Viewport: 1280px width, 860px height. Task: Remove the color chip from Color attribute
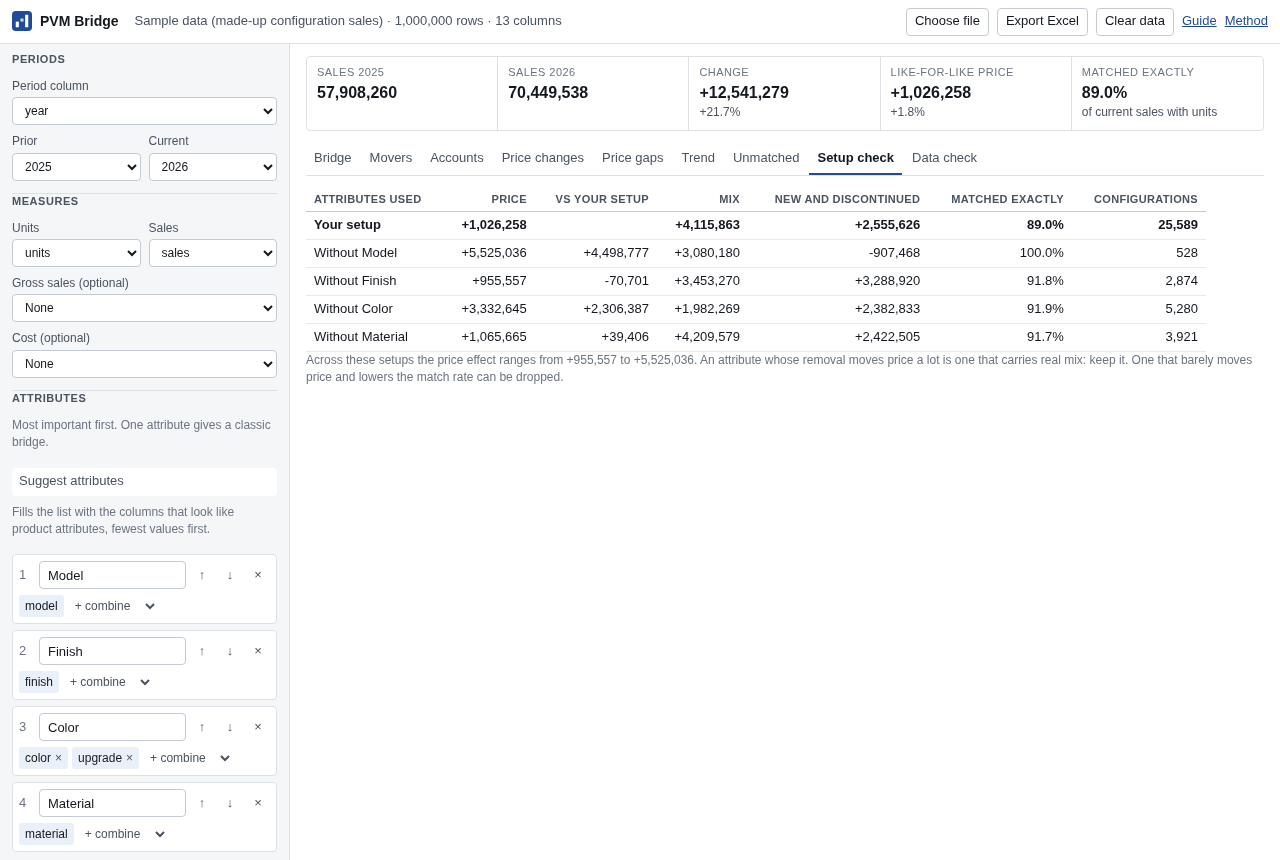[59, 758]
